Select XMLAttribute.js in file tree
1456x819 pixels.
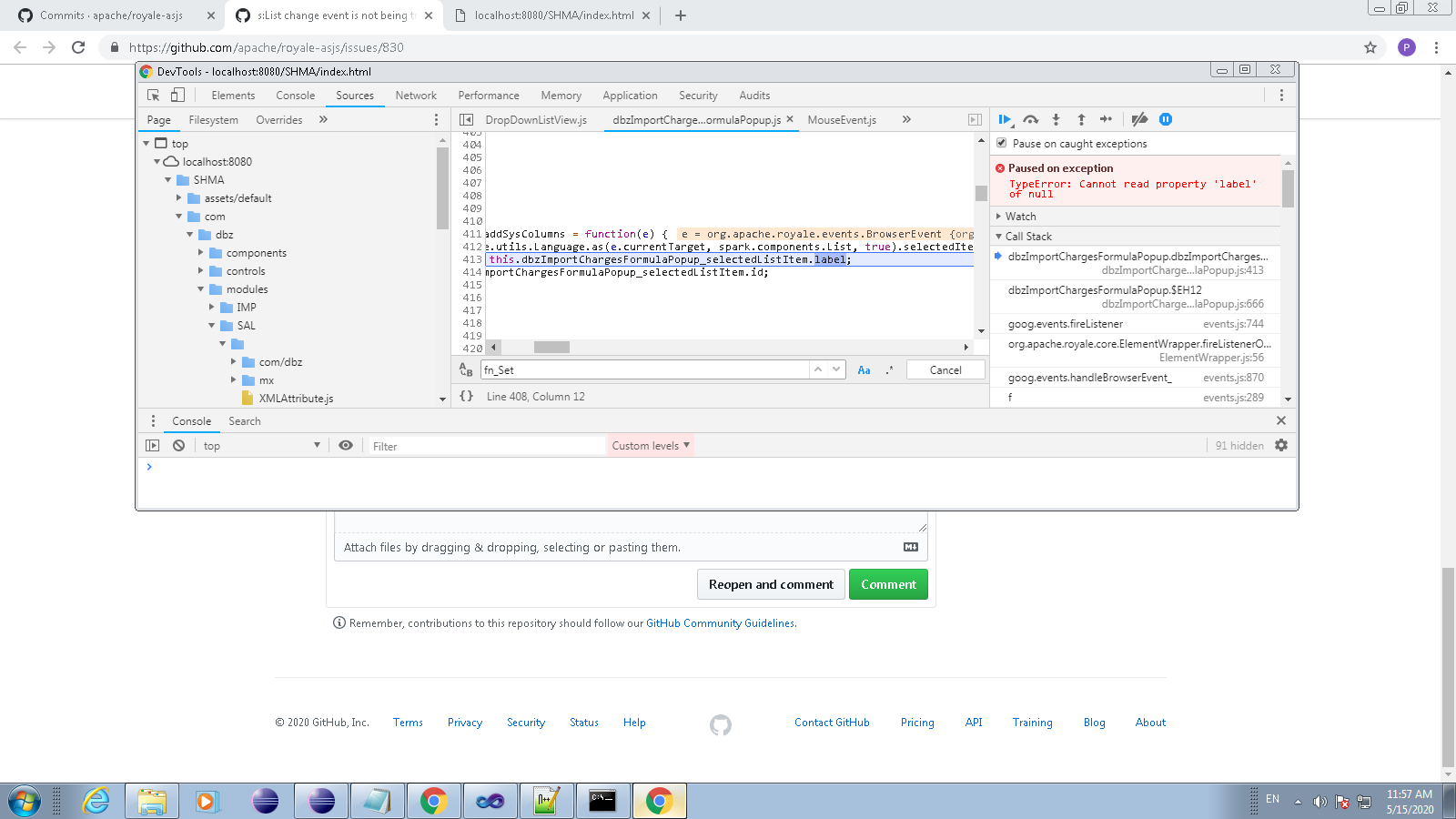tap(296, 398)
